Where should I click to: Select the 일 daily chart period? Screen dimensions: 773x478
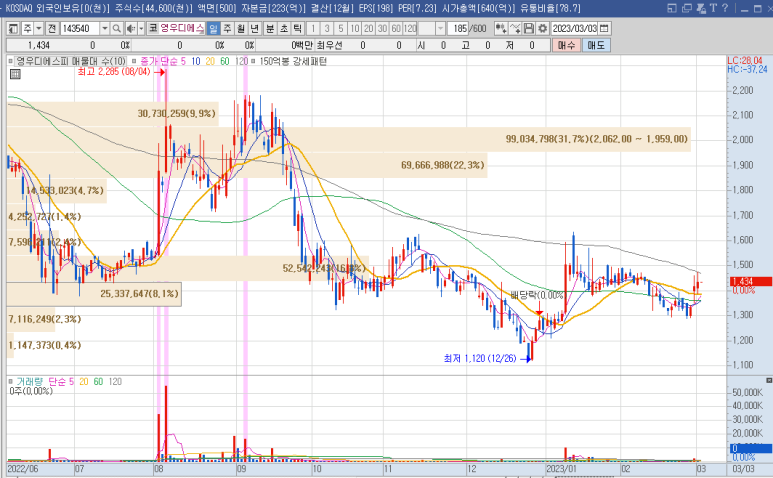click(x=213, y=29)
